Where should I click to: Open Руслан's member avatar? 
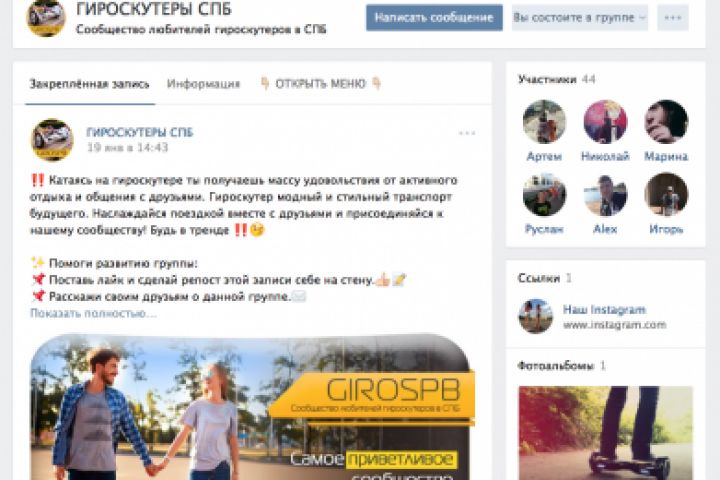coord(544,194)
